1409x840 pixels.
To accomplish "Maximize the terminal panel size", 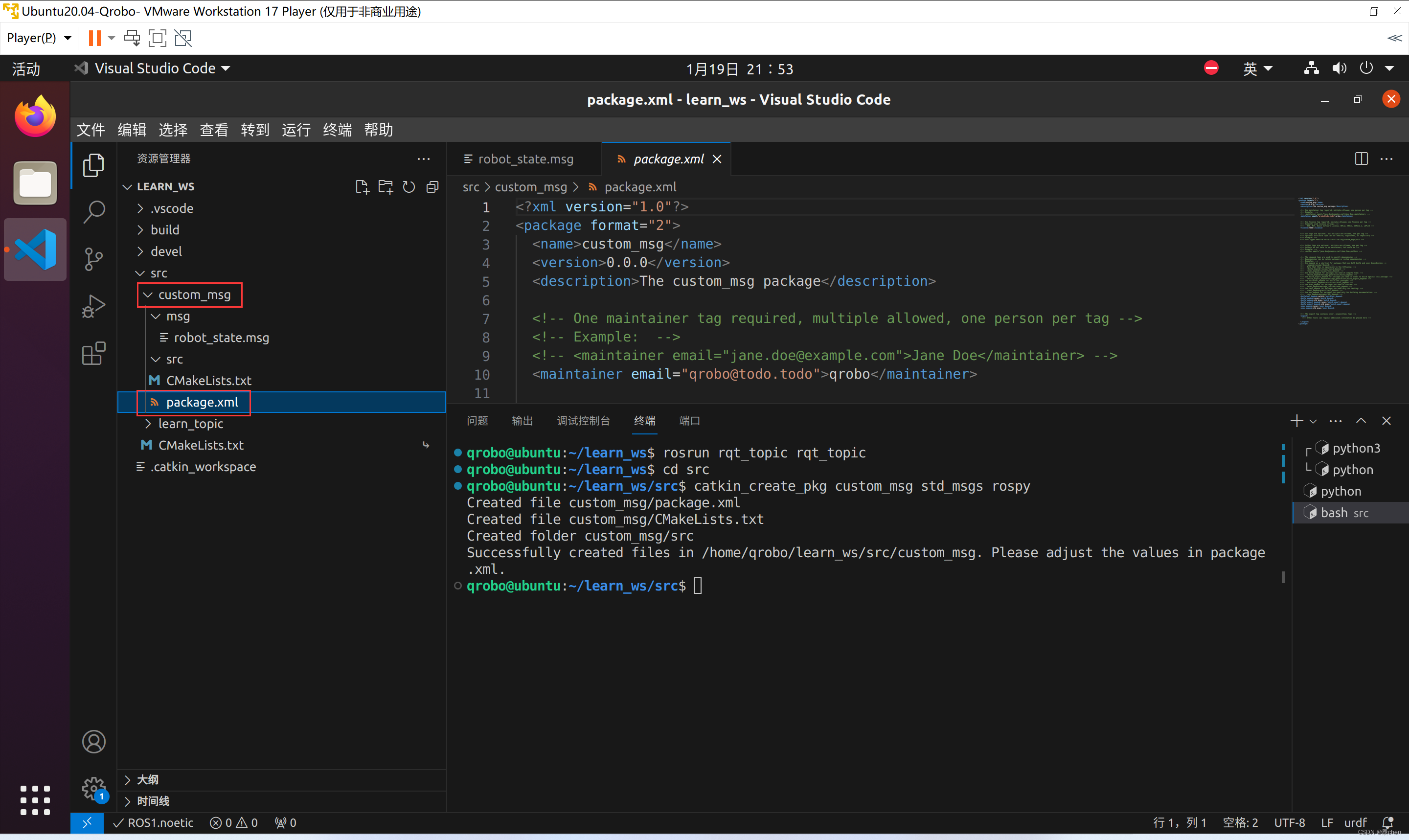I will tap(1361, 421).
